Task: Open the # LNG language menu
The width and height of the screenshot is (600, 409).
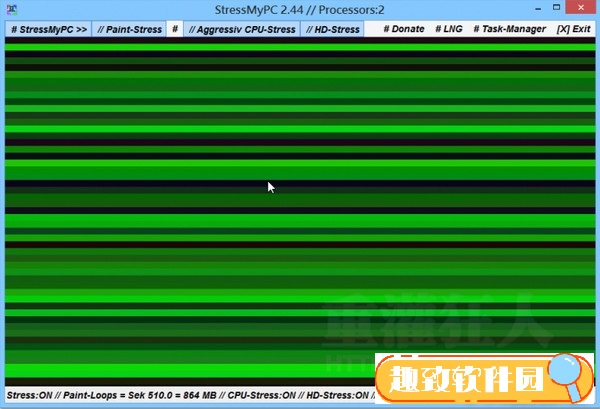Action: coord(449,29)
